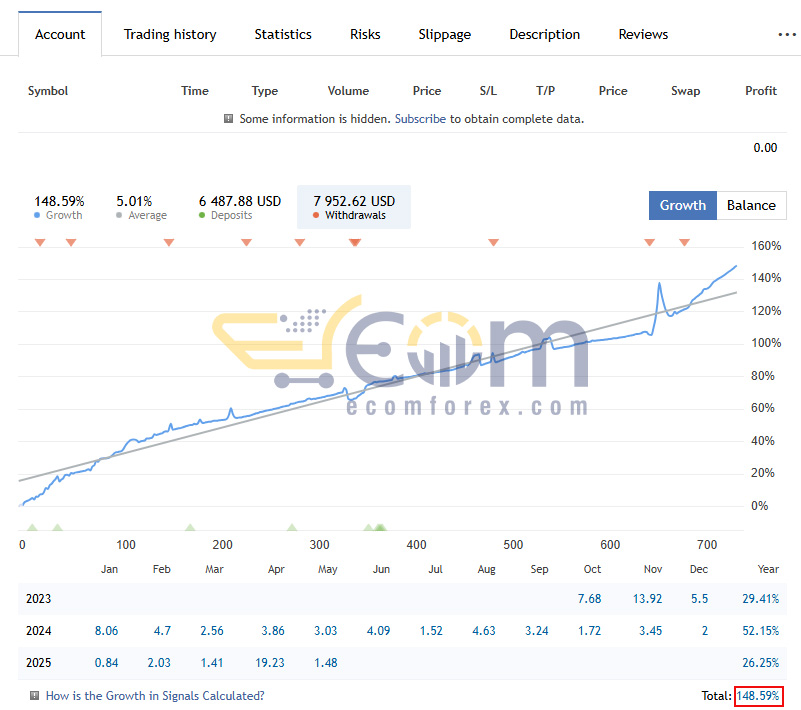Open the three-dots more tabs menu
This screenshot has width=801, height=710.
tap(787, 35)
